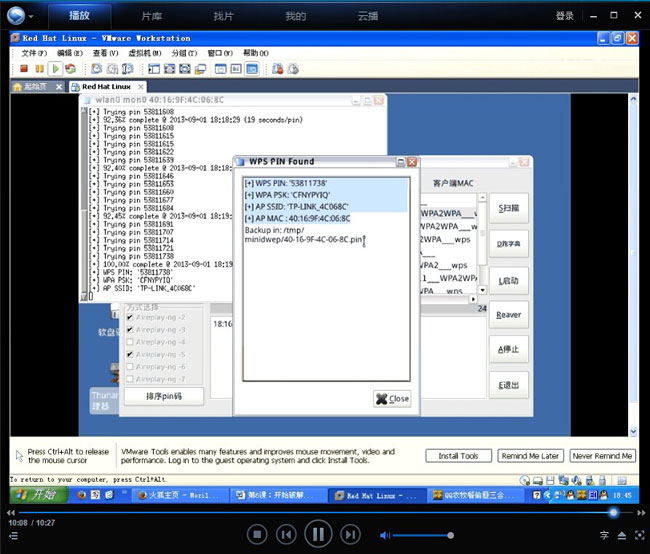650x554 pixels.
Task: Click the player fast-forward double-arrow icon
Action: [641, 513]
